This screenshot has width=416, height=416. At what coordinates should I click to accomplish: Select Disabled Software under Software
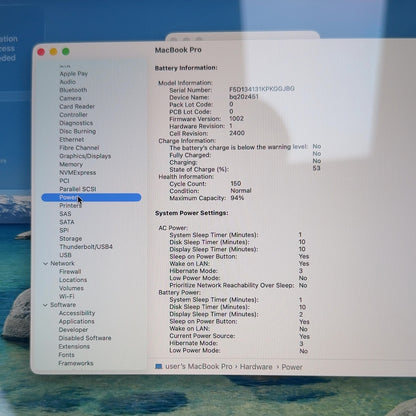(x=85, y=338)
